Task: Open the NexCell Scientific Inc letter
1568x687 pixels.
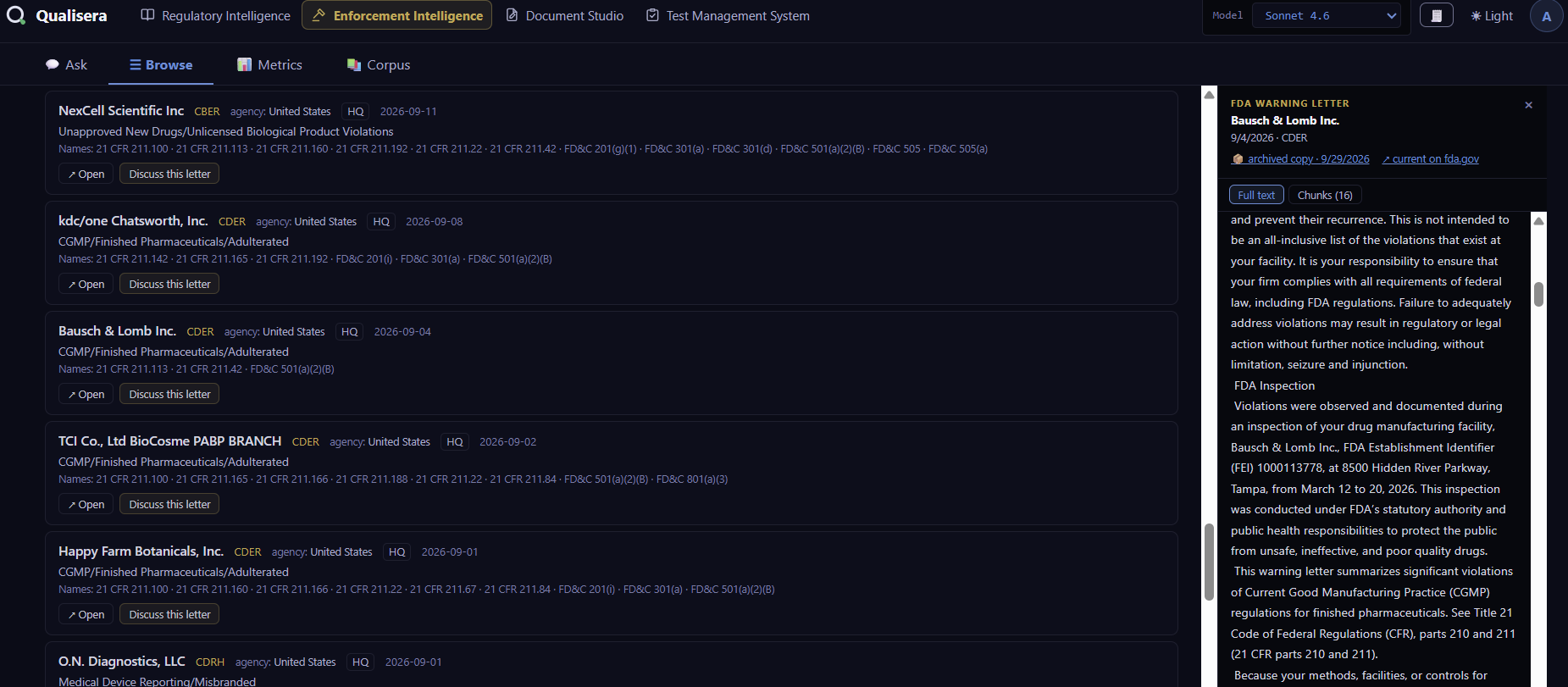Action: (x=86, y=174)
